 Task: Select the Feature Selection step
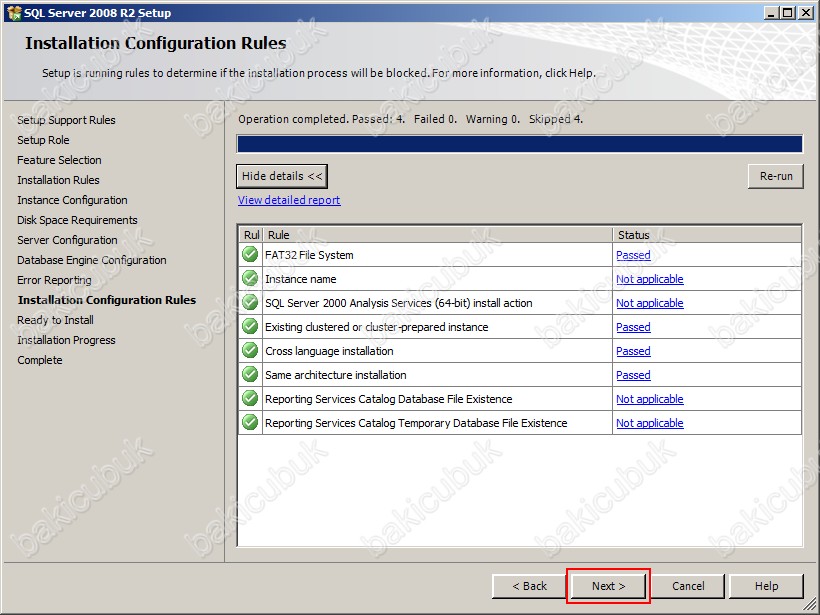[x=60, y=160]
